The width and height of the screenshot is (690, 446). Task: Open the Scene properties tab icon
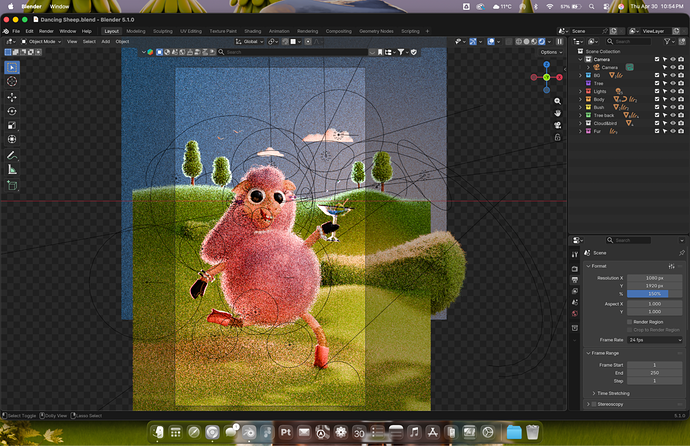[575, 302]
